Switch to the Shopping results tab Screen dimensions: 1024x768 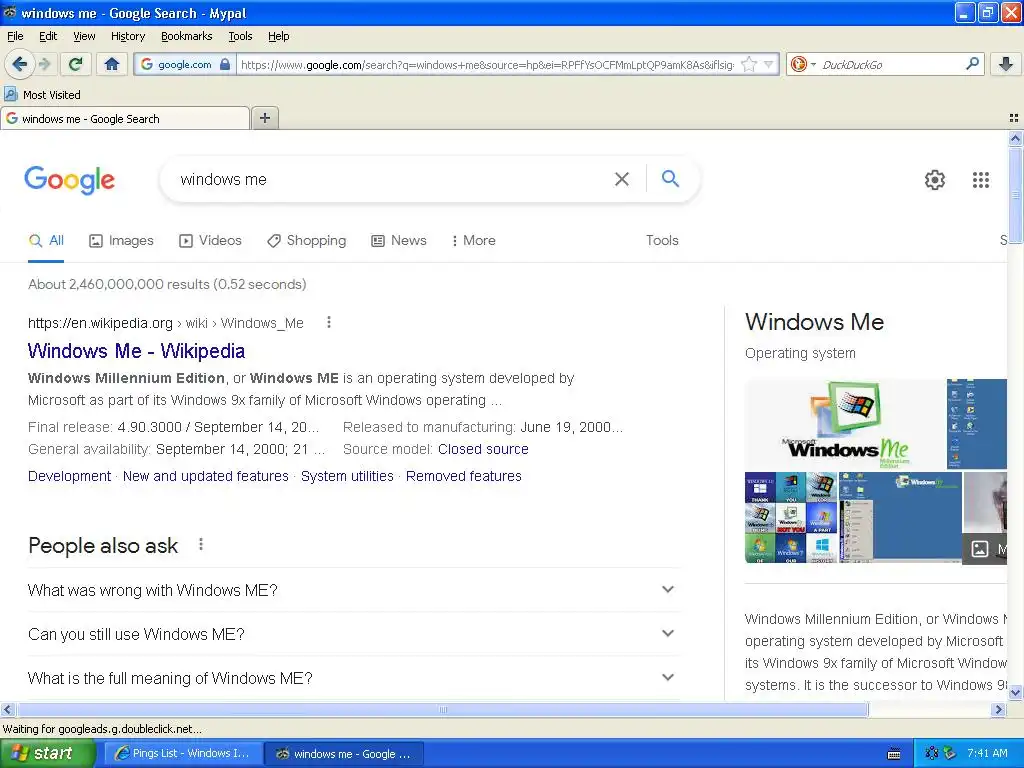click(306, 240)
